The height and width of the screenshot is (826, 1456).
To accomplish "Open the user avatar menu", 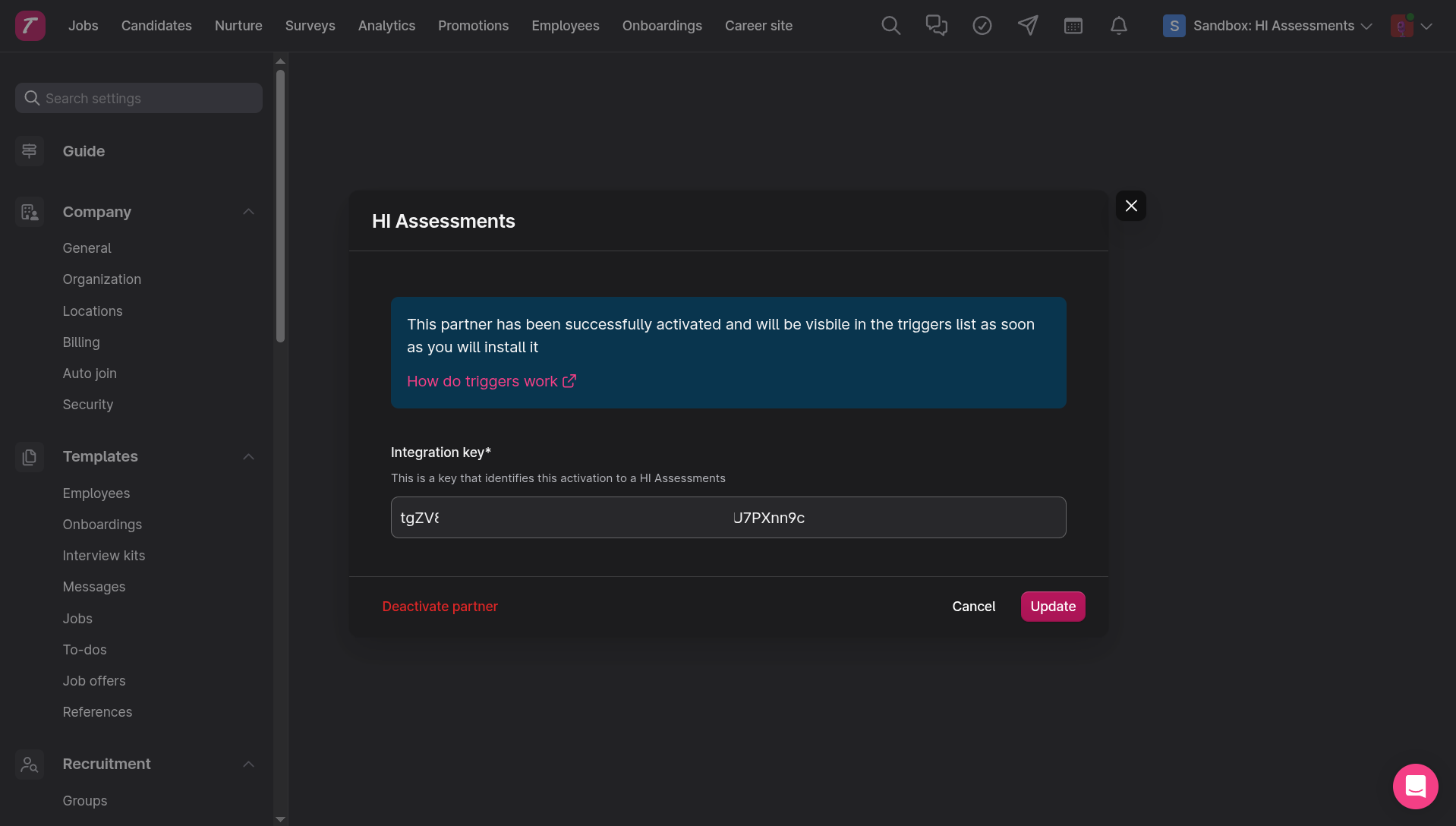I will [x=1410, y=26].
